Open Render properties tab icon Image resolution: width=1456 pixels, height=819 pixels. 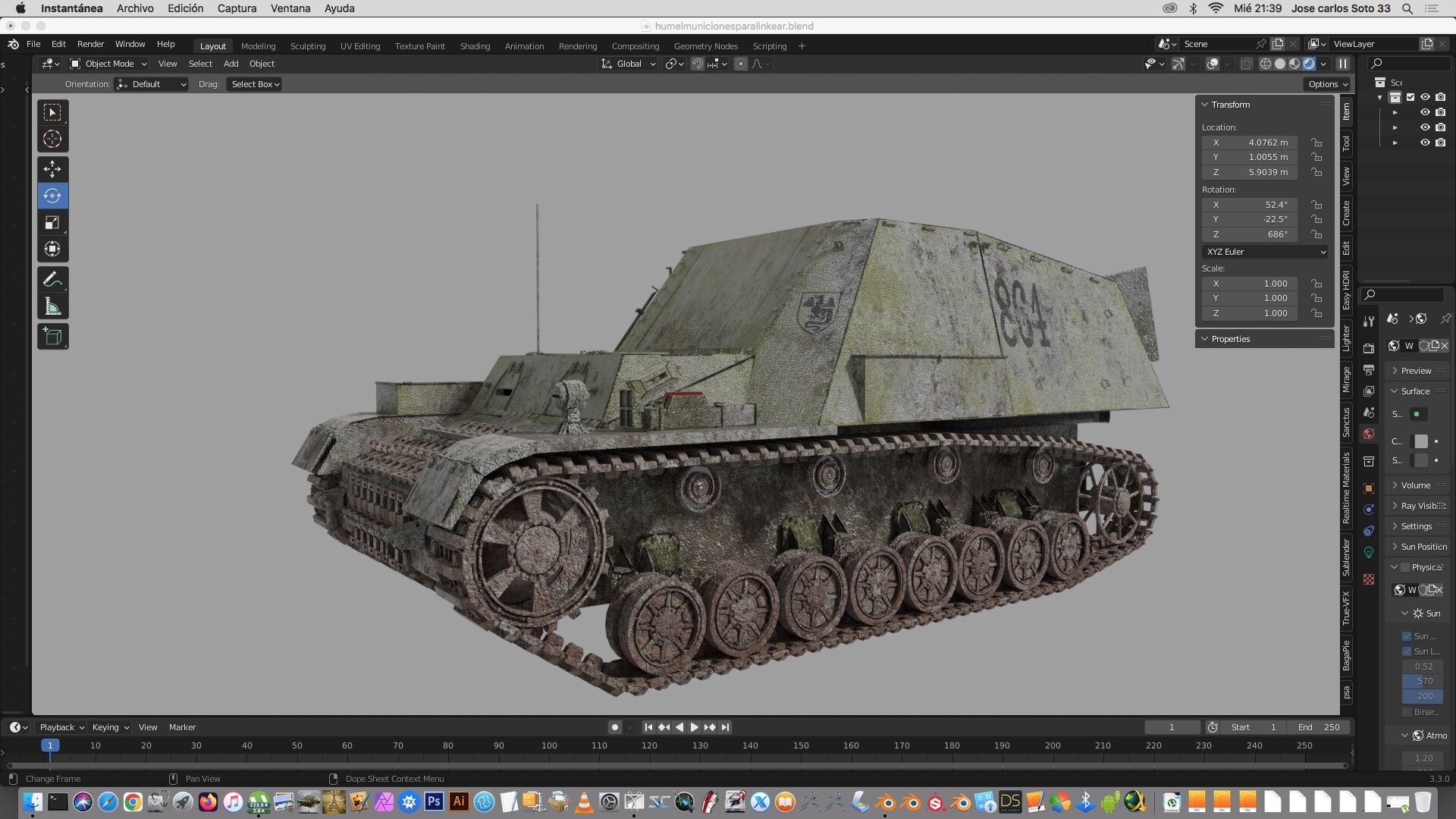(1369, 348)
